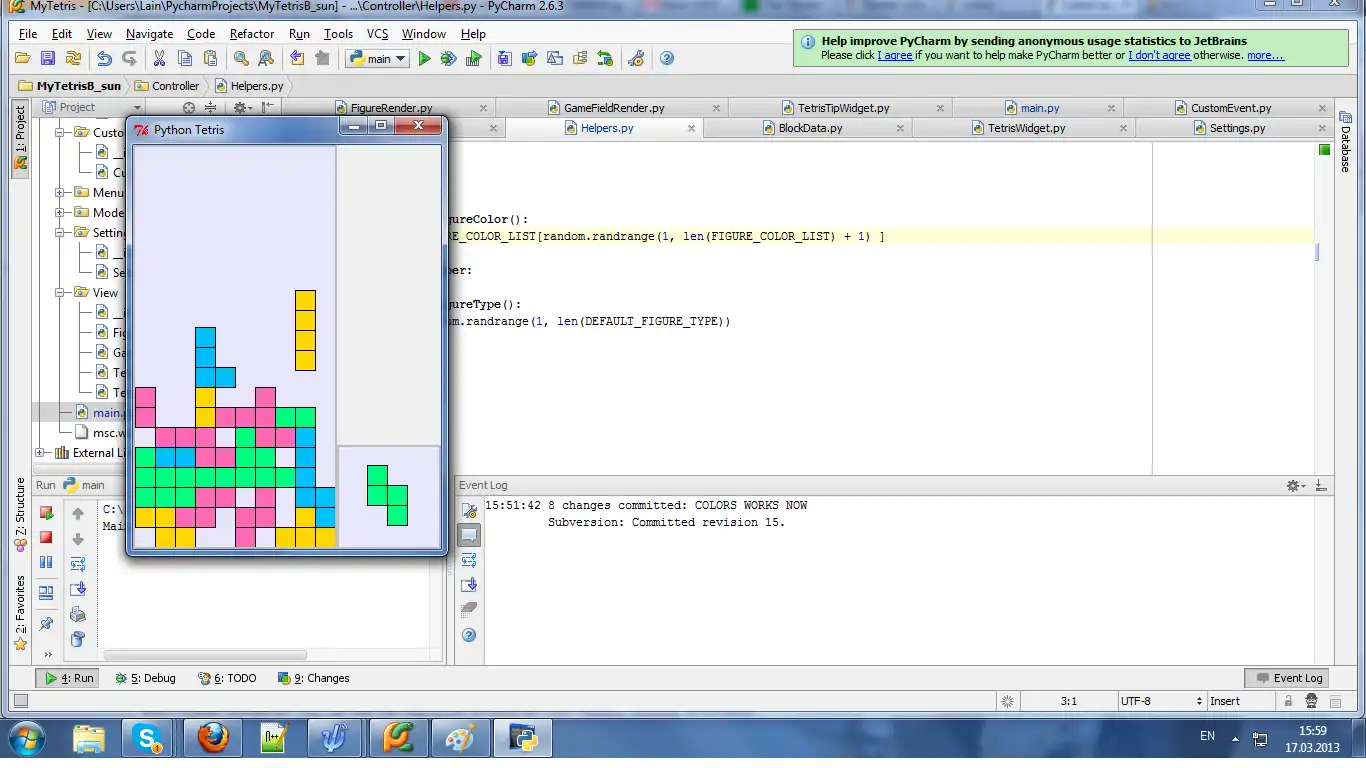Run 'main' with the green play toolbar icon

tap(424, 59)
